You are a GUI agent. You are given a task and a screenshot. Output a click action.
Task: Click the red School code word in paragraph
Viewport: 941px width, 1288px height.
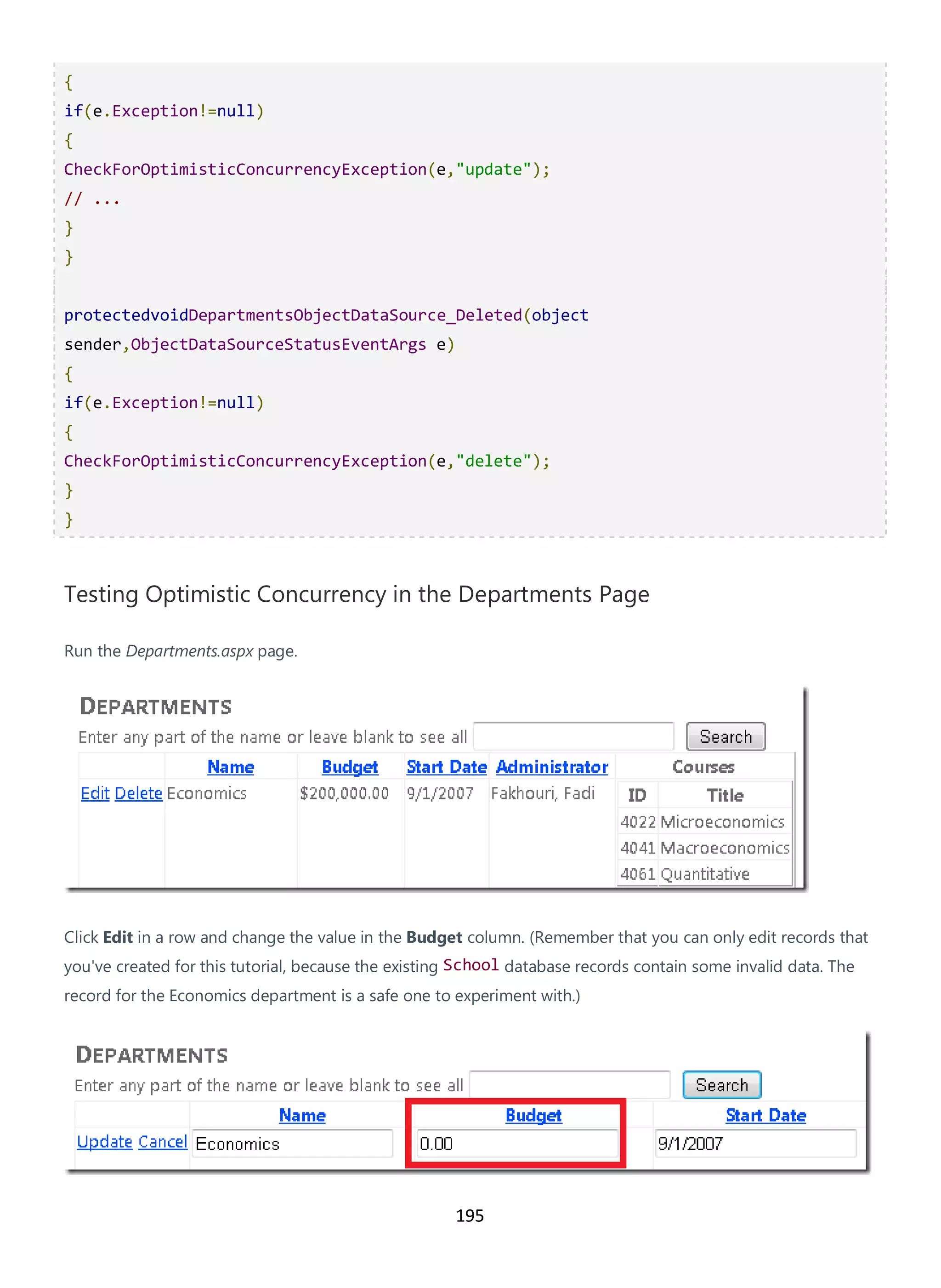470,965
